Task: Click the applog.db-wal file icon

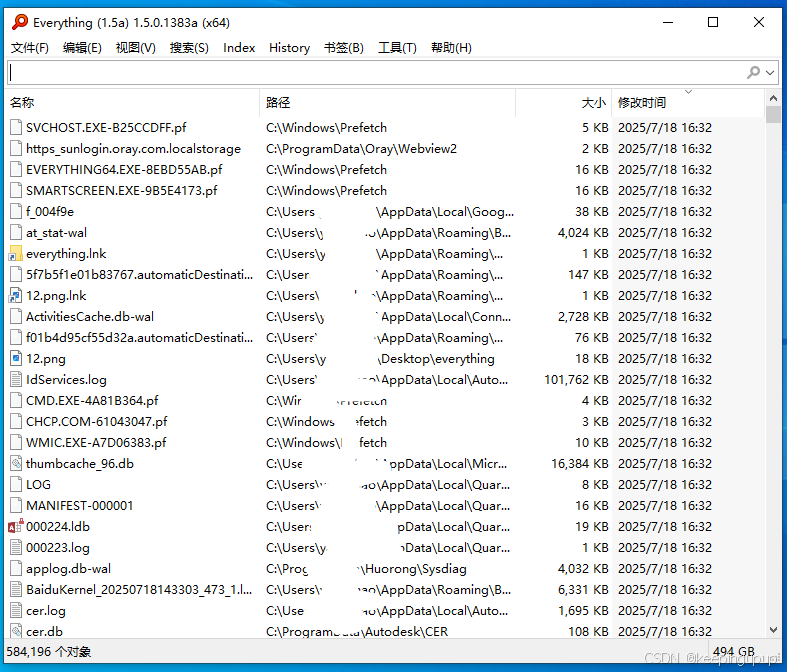Action: [x=16, y=568]
